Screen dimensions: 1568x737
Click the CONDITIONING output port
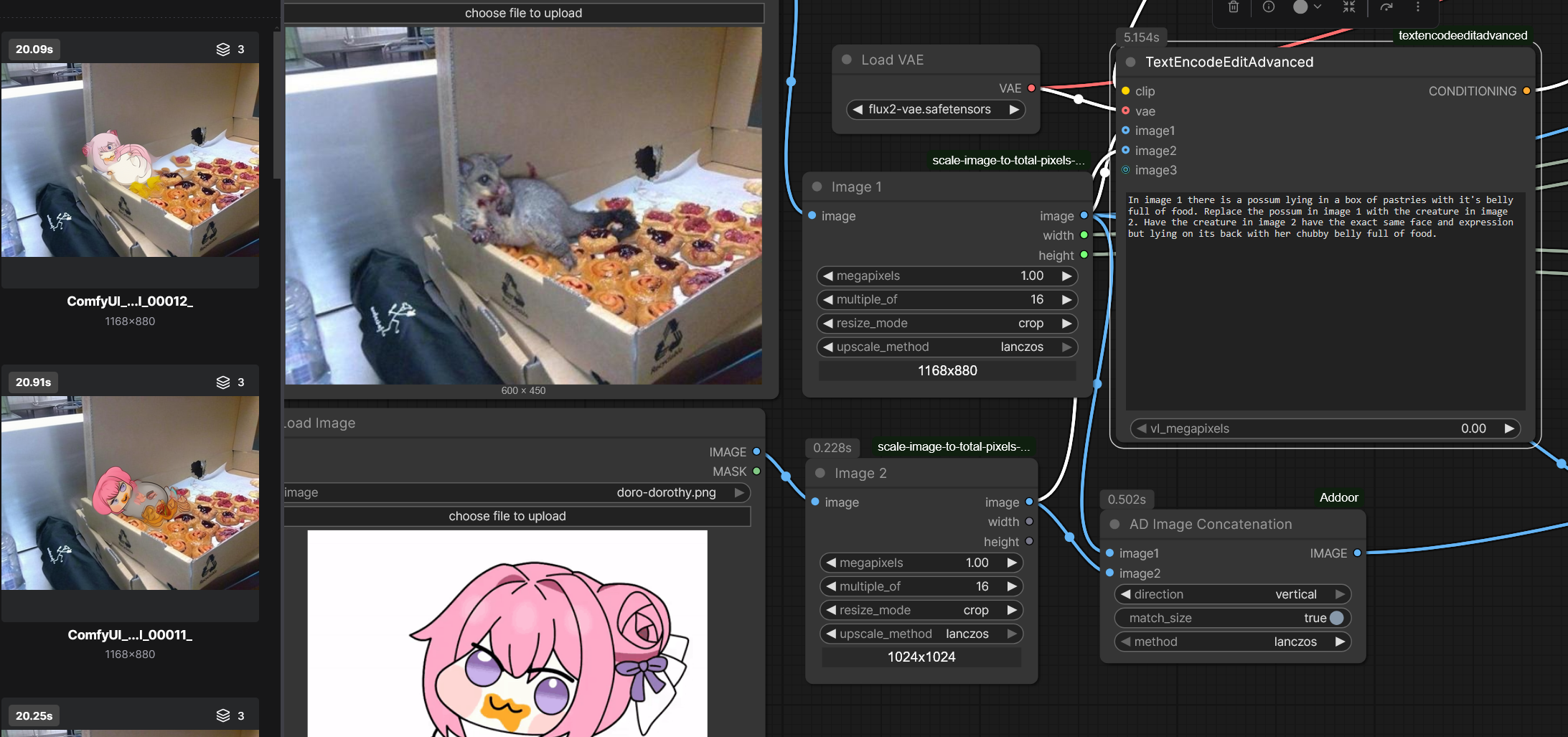[x=1526, y=91]
